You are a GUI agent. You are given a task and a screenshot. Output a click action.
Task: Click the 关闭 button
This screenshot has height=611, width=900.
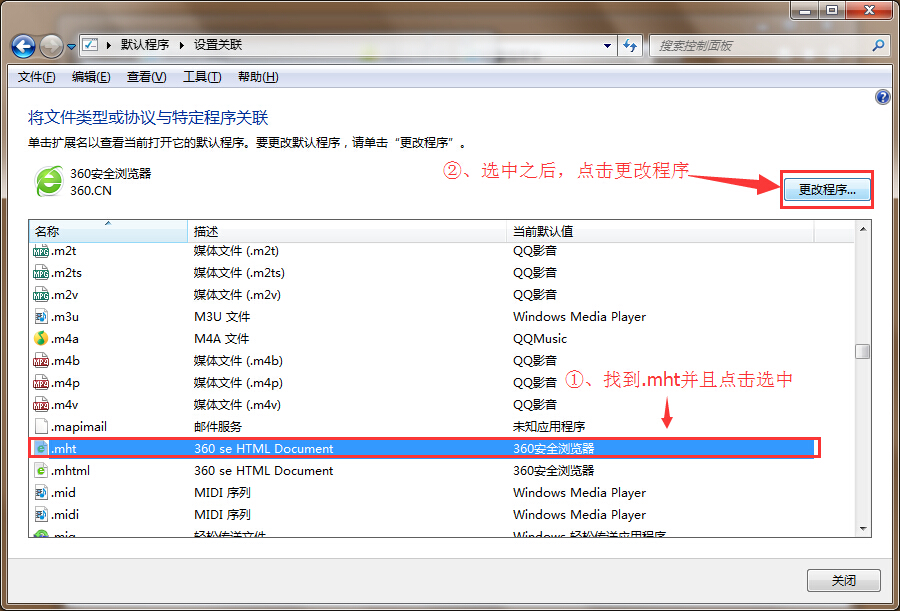[843, 580]
